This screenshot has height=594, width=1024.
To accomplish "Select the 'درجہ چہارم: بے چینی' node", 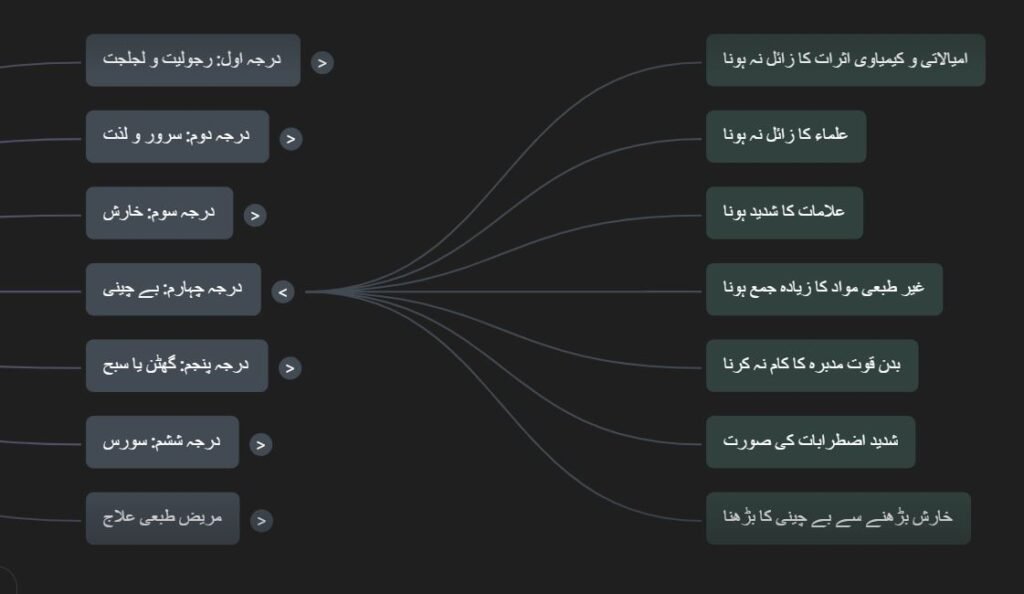I will (x=173, y=289).
